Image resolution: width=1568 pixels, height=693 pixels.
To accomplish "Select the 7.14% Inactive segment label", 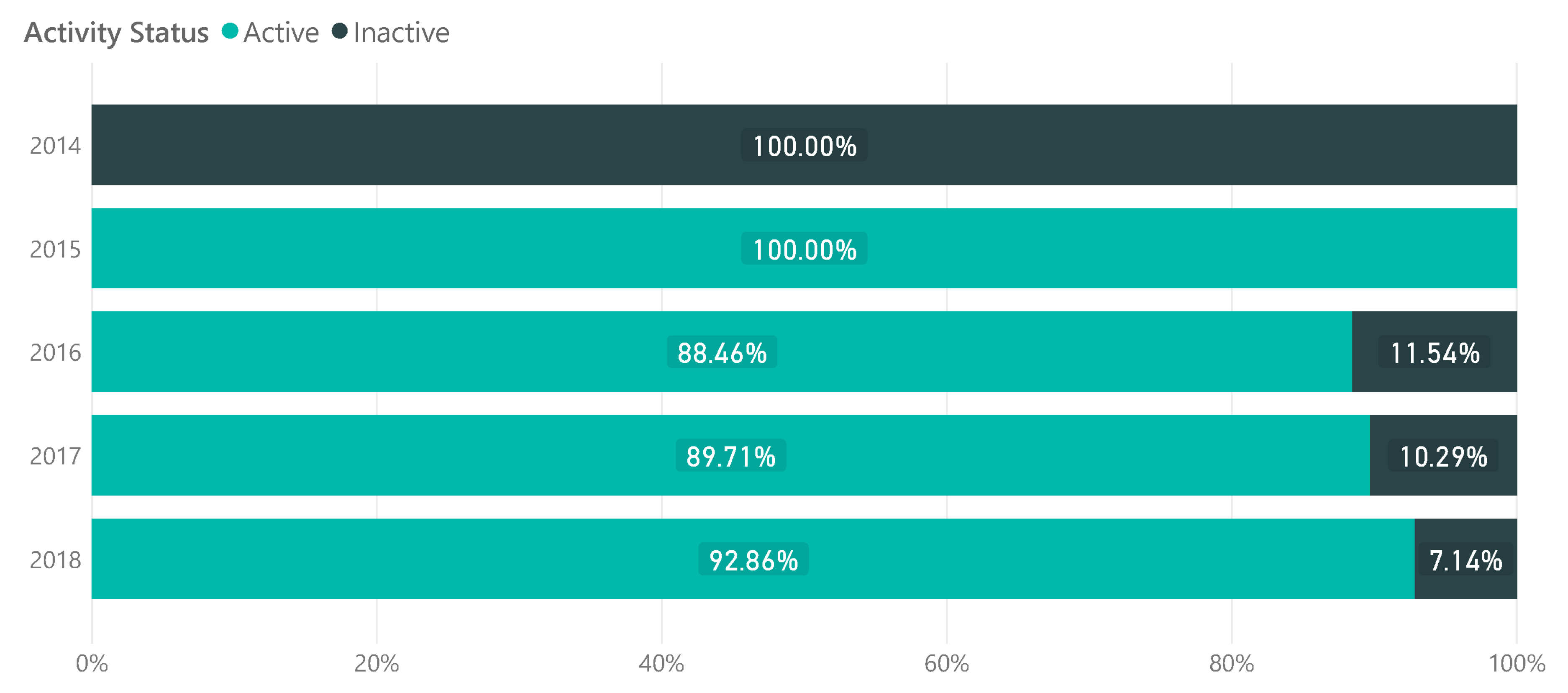I will pos(1465,560).
